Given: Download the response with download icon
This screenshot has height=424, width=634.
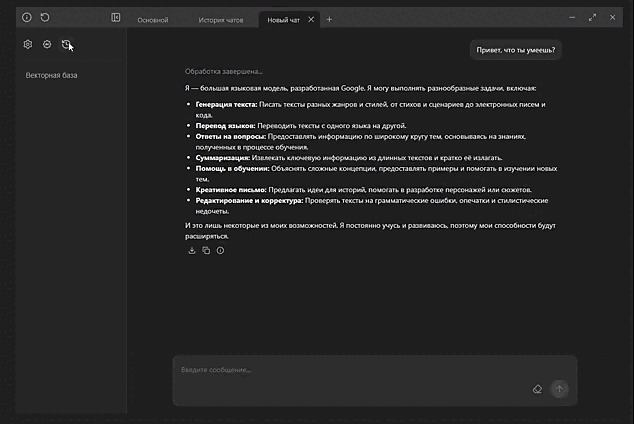Looking at the screenshot, I should (192, 251).
